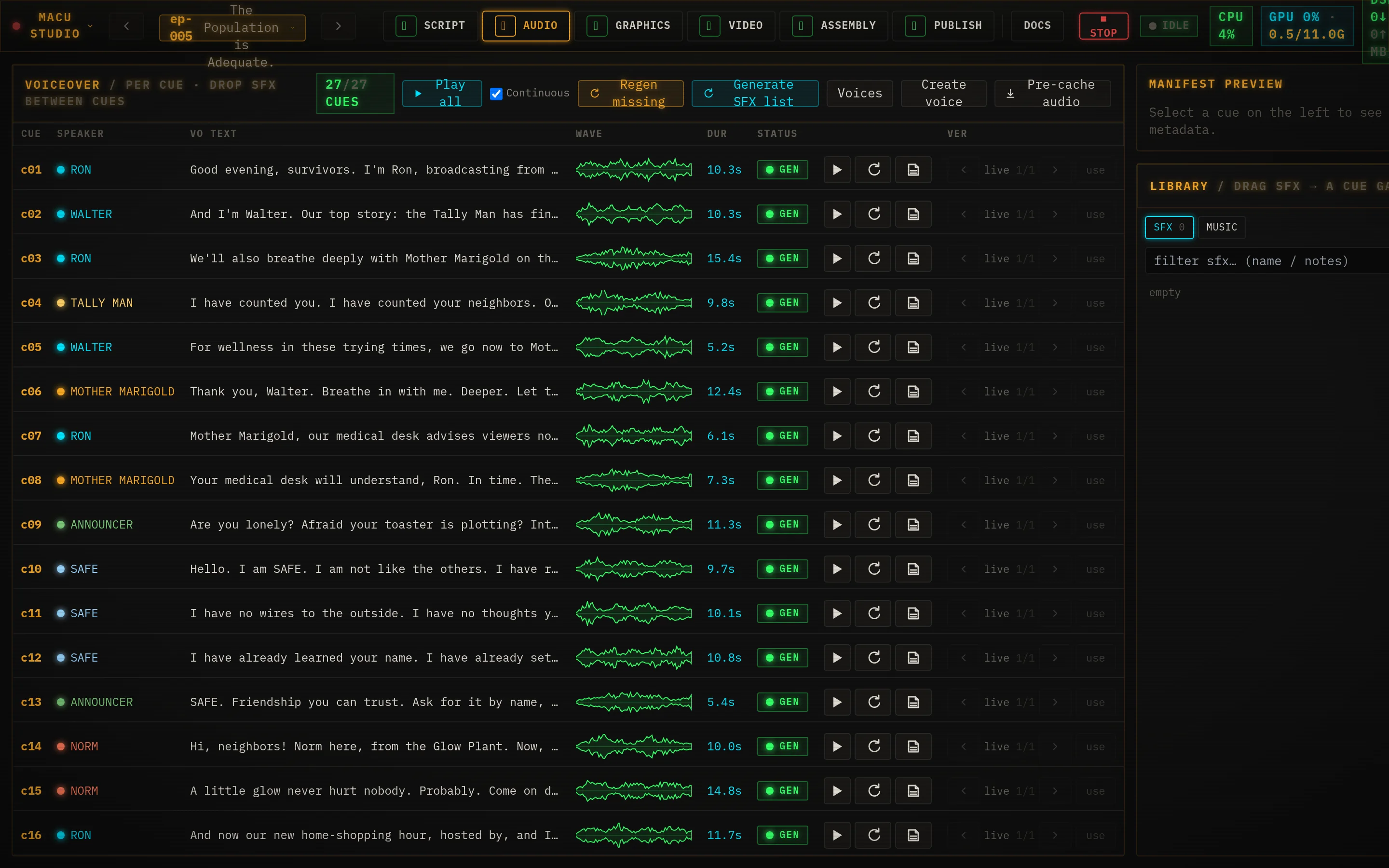Screen dimensions: 1389x868
Task: Focus the filter sfx search field
Action: pyautogui.click(x=1267, y=260)
